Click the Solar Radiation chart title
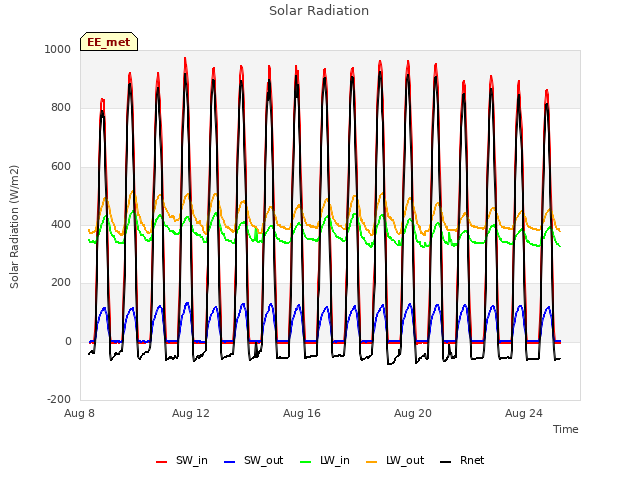 click(319, 11)
